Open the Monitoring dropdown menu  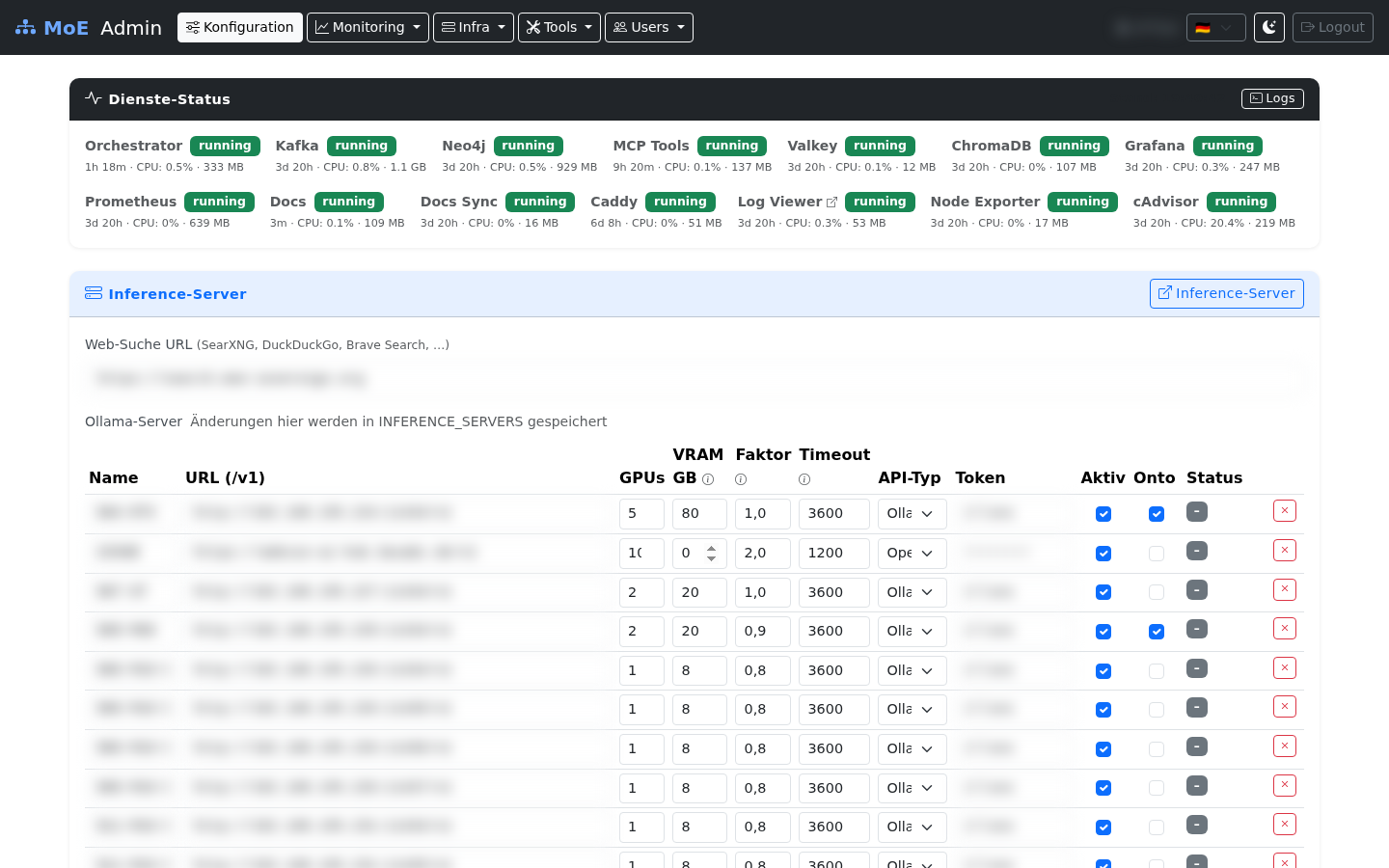point(368,27)
